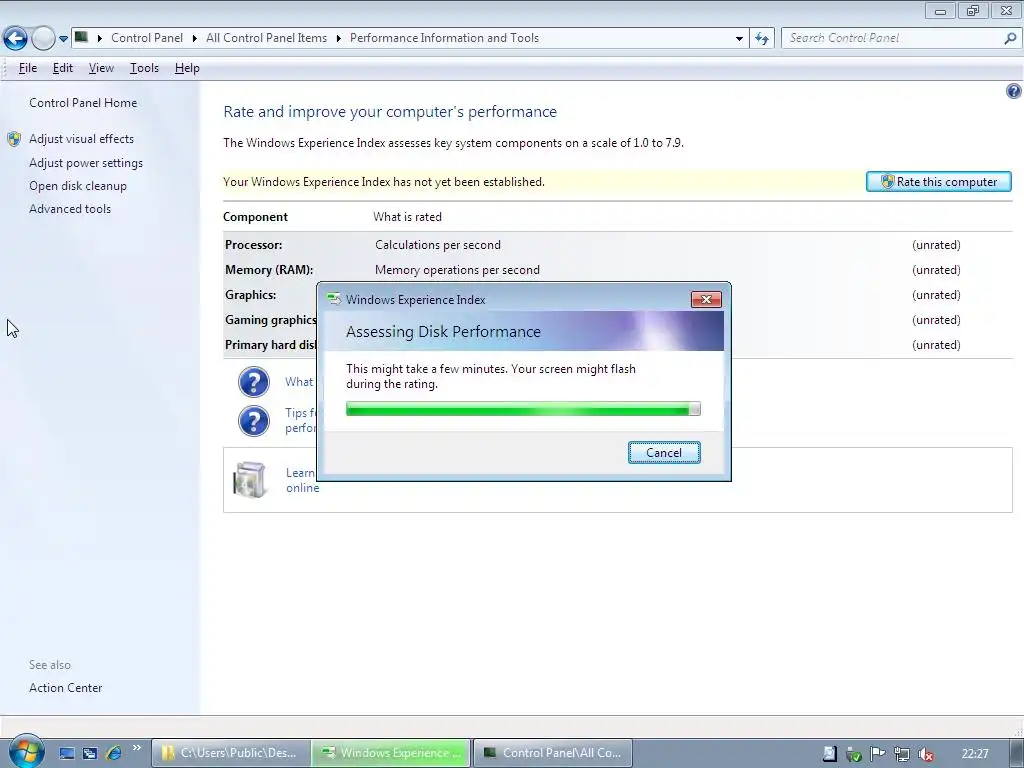The height and width of the screenshot is (768, 1024).
Task: Click the first question mark help icon
Action: 254,382
